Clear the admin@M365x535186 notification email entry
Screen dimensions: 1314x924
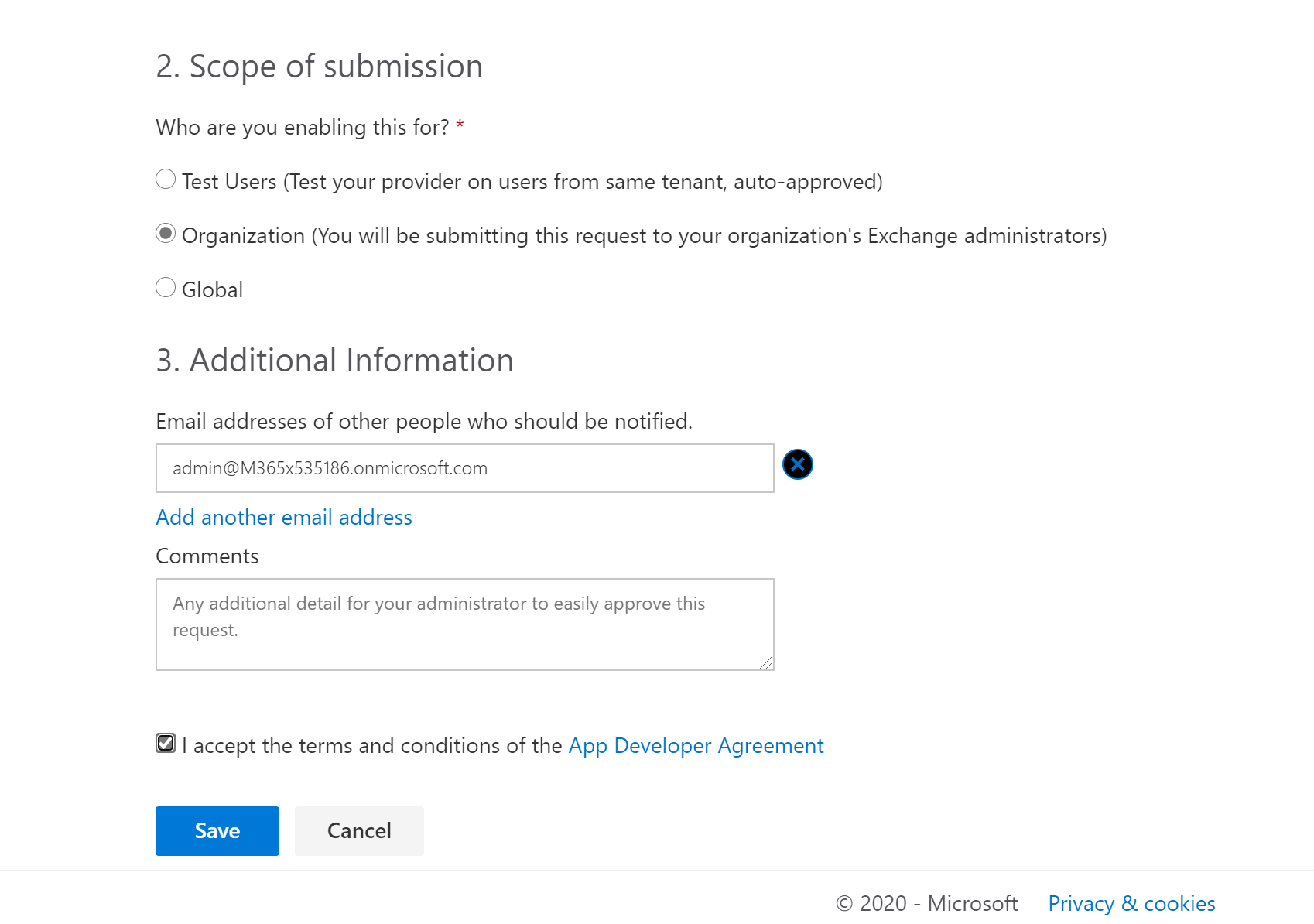(x=797, y=464)
